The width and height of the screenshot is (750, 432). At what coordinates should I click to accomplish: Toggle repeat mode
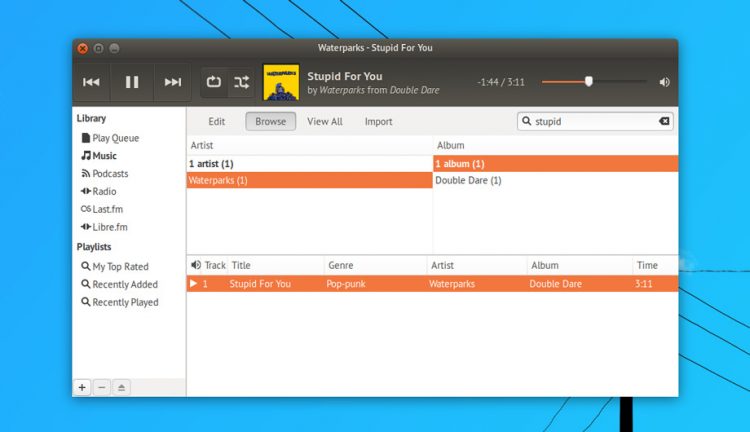click(214, 82)
